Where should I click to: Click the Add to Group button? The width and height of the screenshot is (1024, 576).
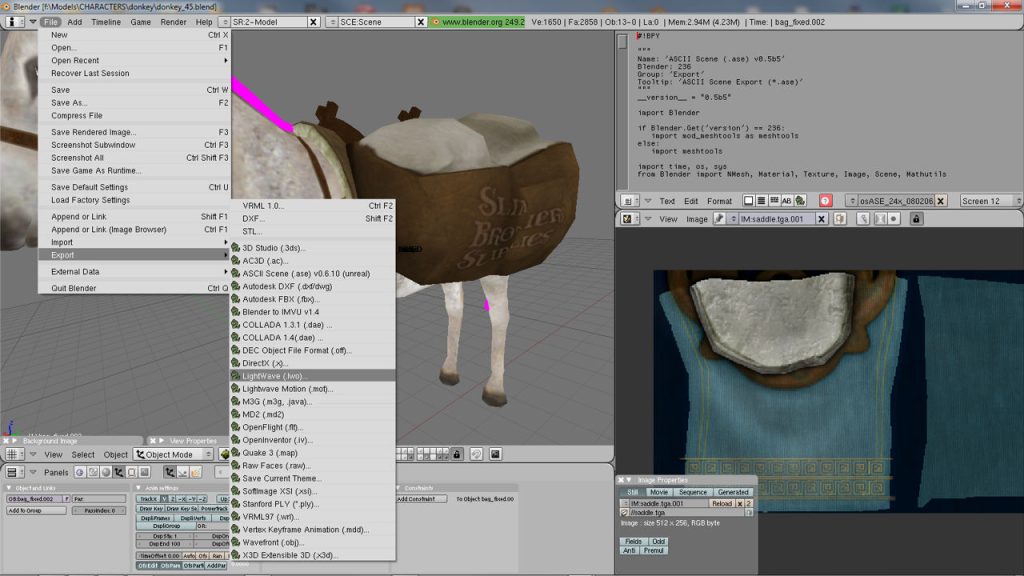pyautogui.click(x=35, y=509)
